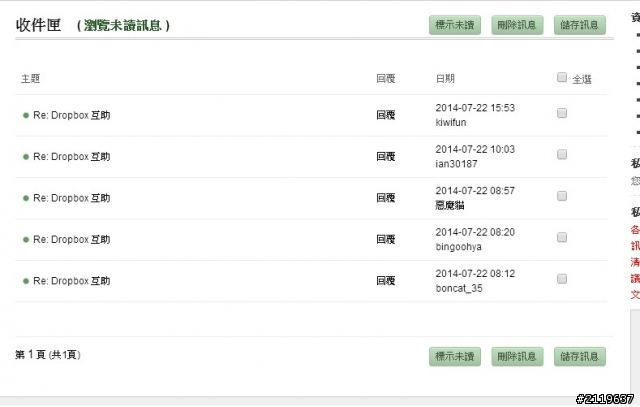Click top 標示未讀 button
This screenshot has height=407, width=640.
pos(455,25)
